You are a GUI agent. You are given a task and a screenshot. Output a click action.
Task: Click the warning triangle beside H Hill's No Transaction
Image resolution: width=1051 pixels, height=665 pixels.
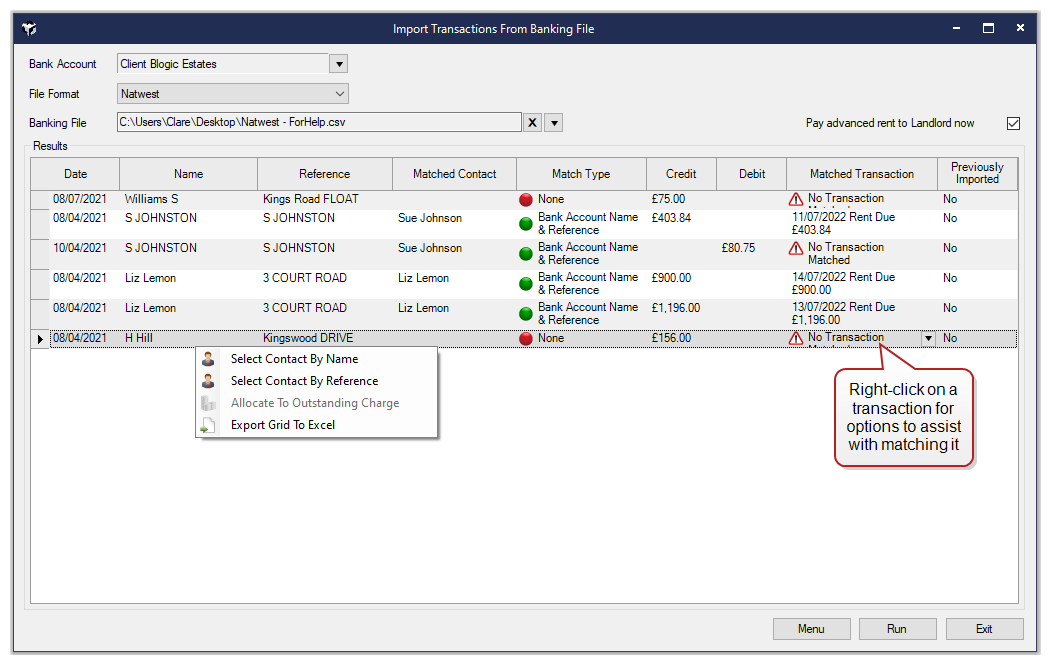pos(796,338)
